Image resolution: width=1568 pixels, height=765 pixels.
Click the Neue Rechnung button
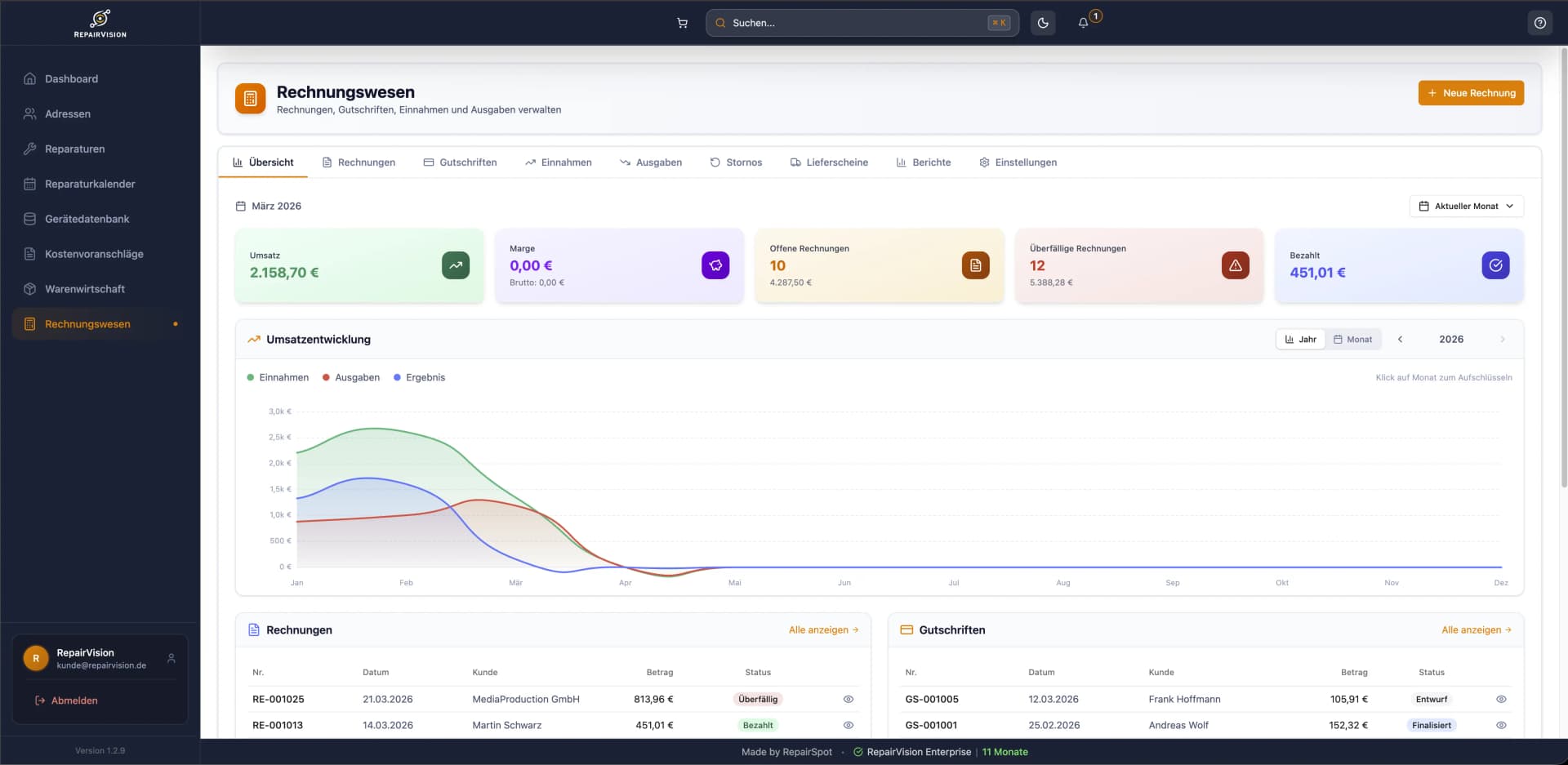1471,93
